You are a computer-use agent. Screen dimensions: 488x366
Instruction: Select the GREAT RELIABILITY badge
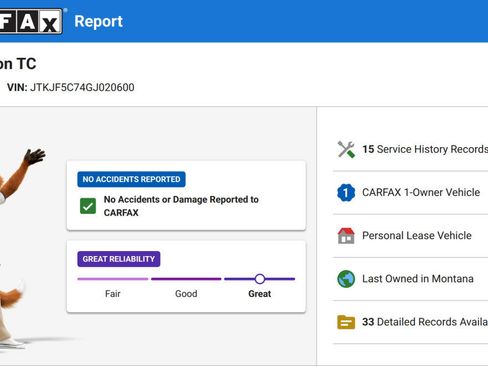tap(119, 259)
